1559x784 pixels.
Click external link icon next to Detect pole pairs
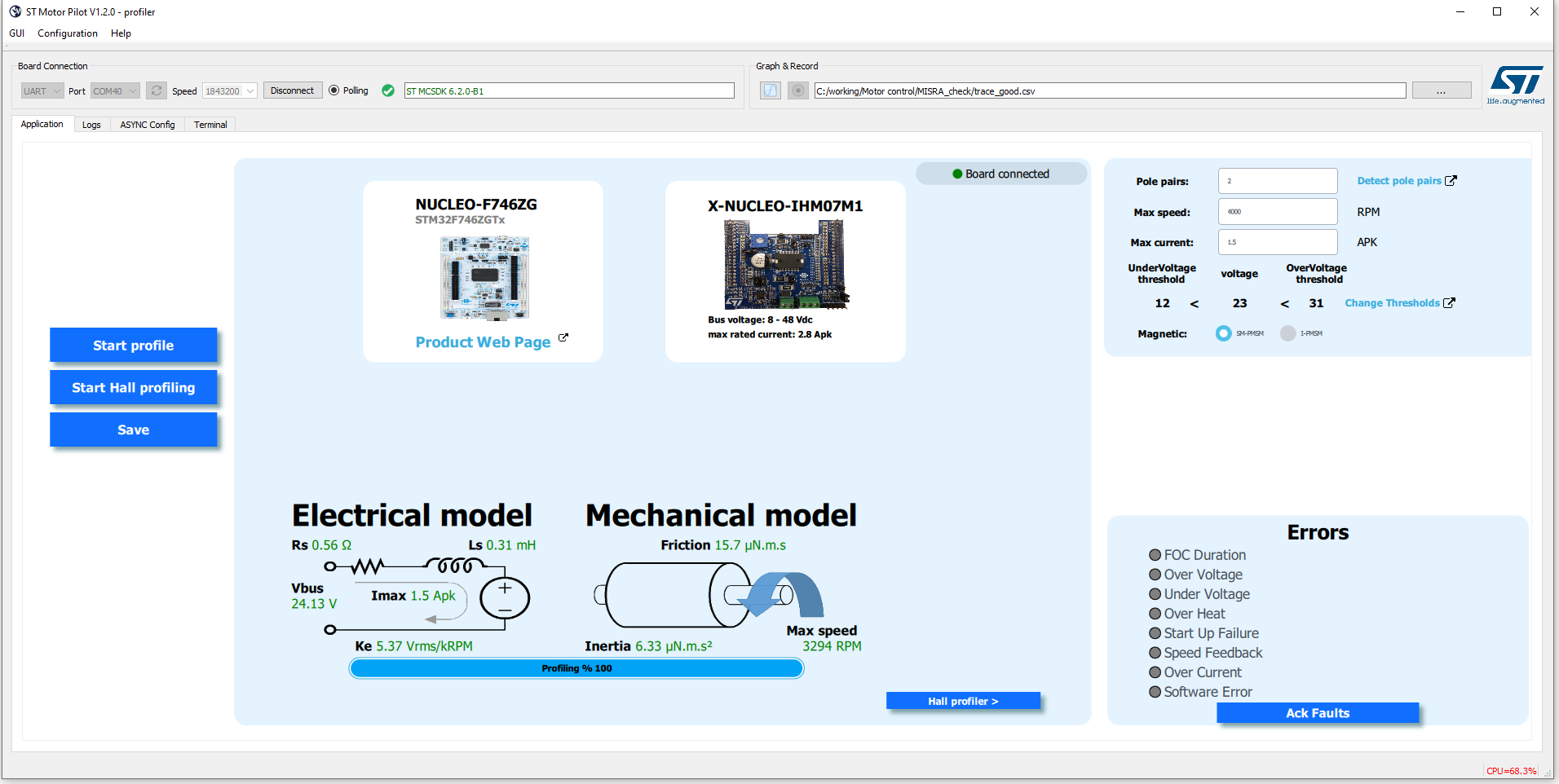1451,181
